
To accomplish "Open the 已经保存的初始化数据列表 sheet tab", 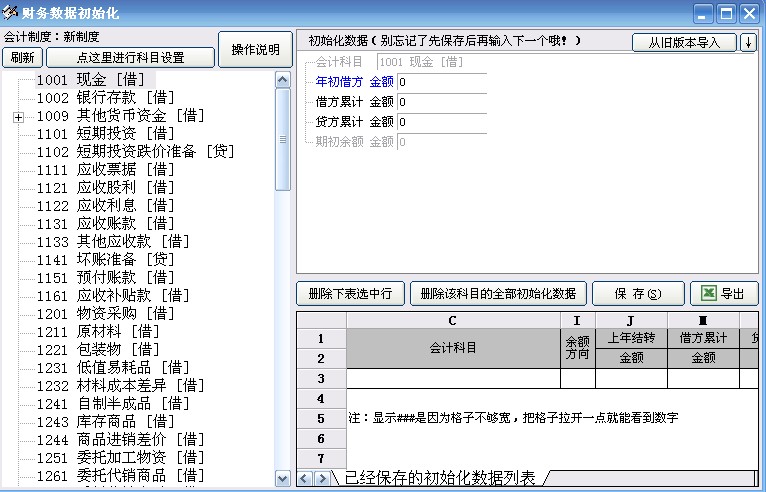I will (x=440, y=478).
